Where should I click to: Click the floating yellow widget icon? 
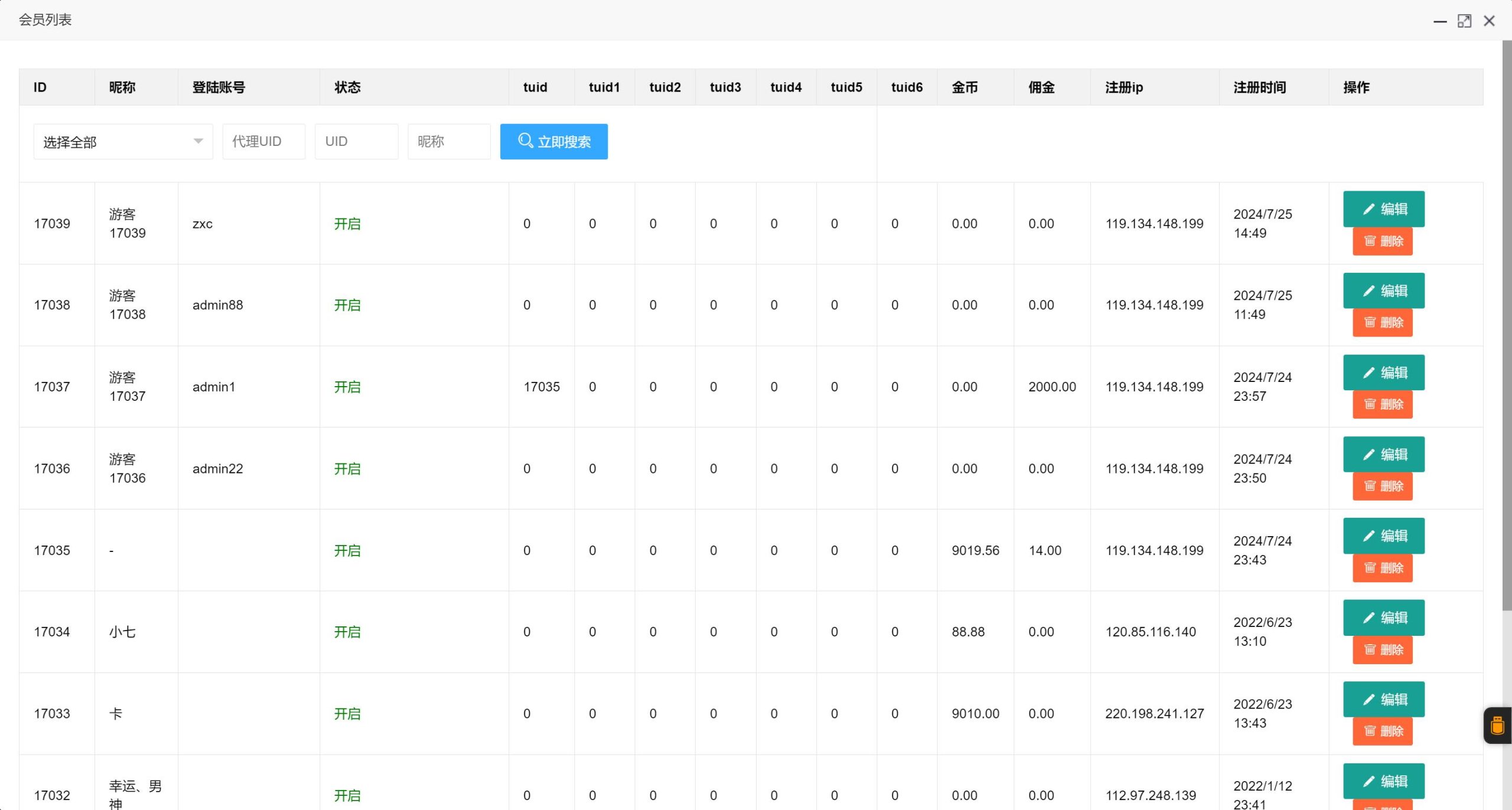point(1497,725)
